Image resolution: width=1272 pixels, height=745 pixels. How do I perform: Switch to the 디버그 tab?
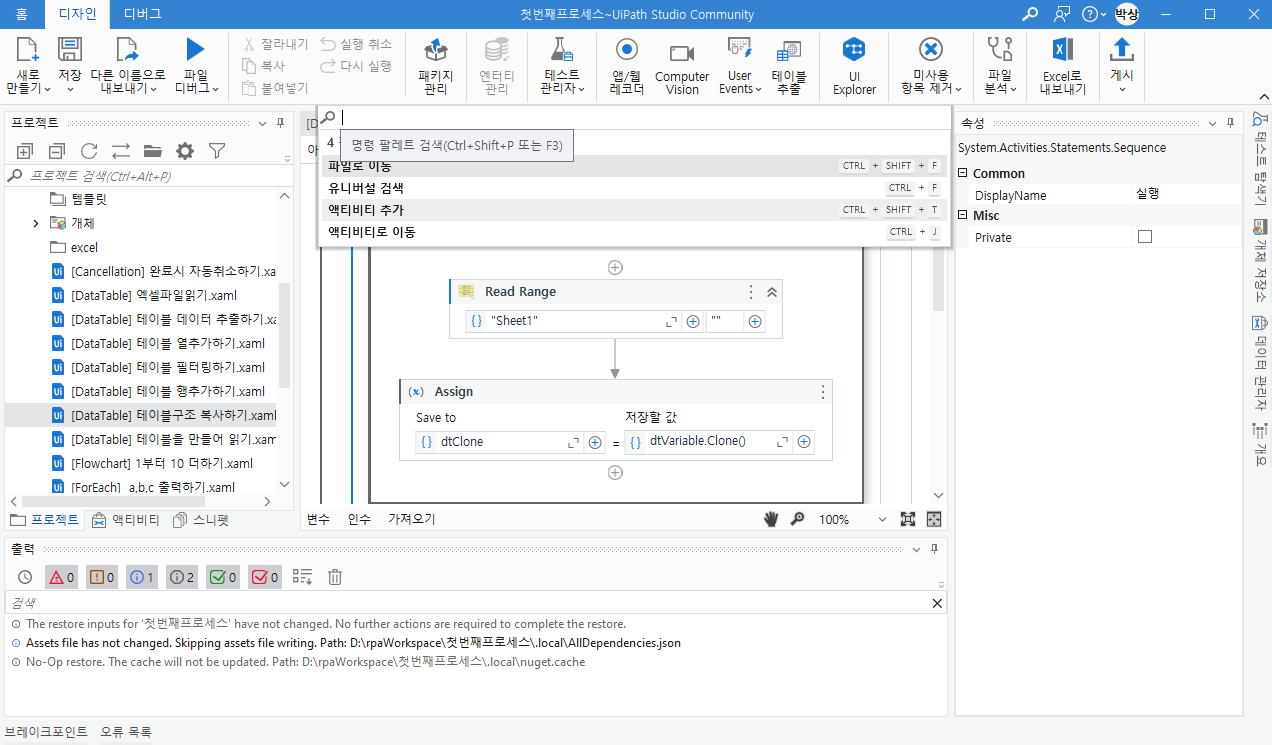point(142,14)
